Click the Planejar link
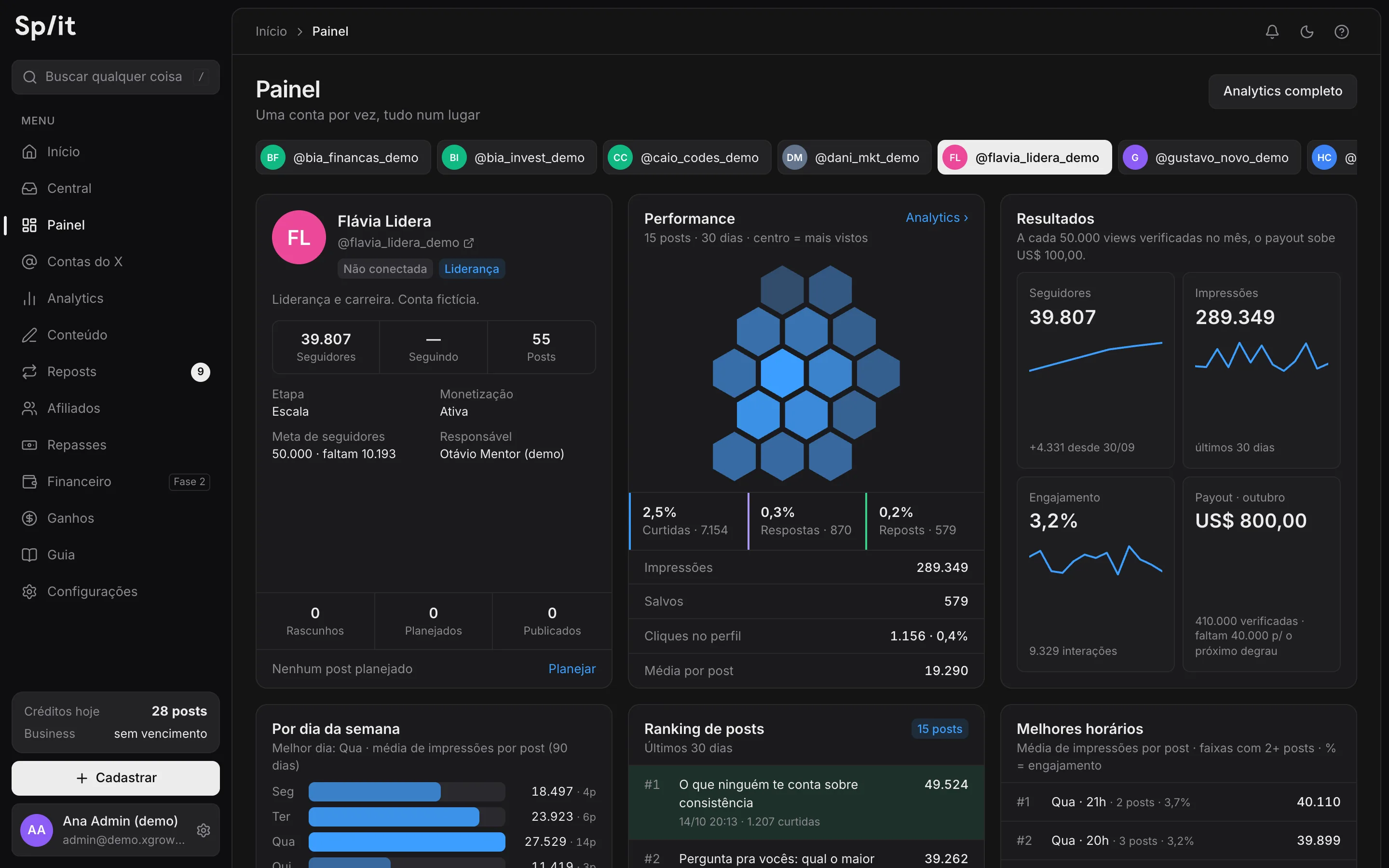Image resolution: width=1389 pixels, height=868 pixels. coord(572,669)
